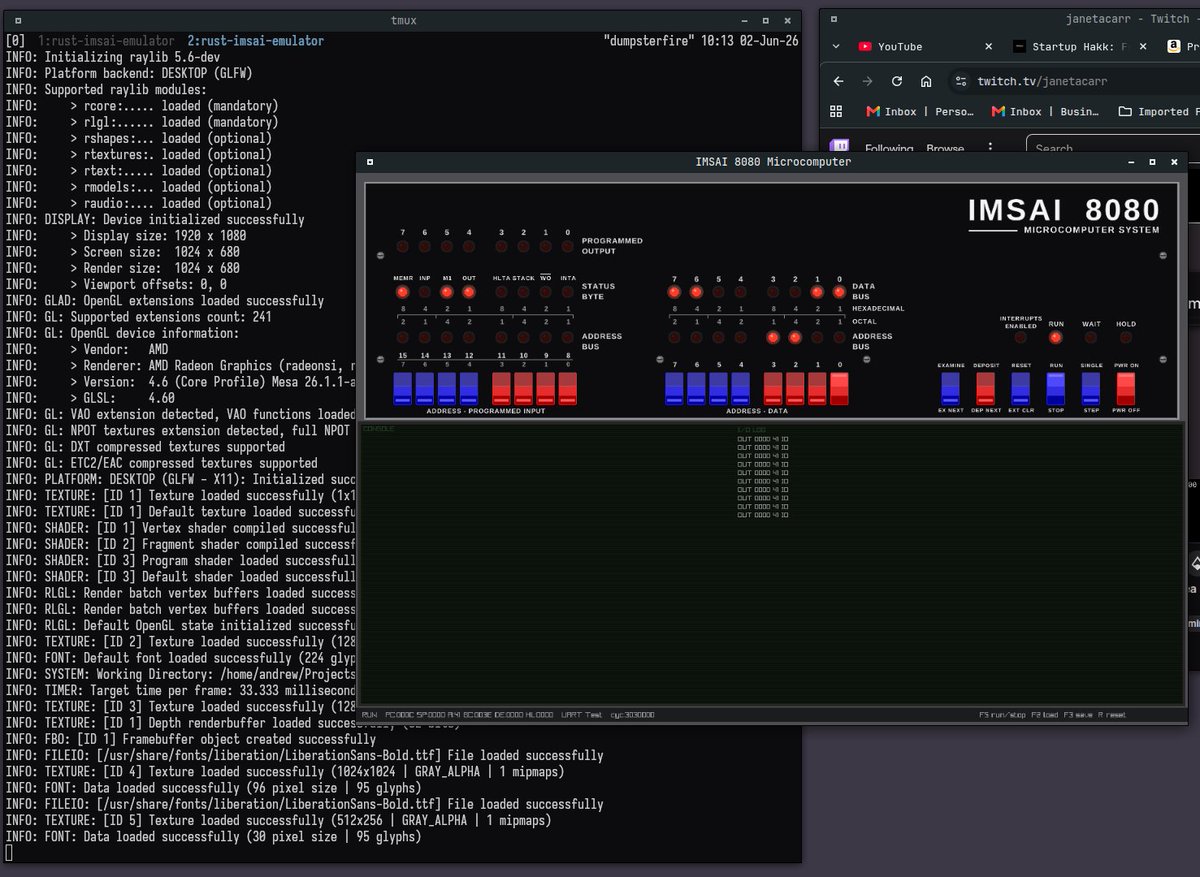Flip address switch 15 on the IMSAI panel

pos(402,388)
